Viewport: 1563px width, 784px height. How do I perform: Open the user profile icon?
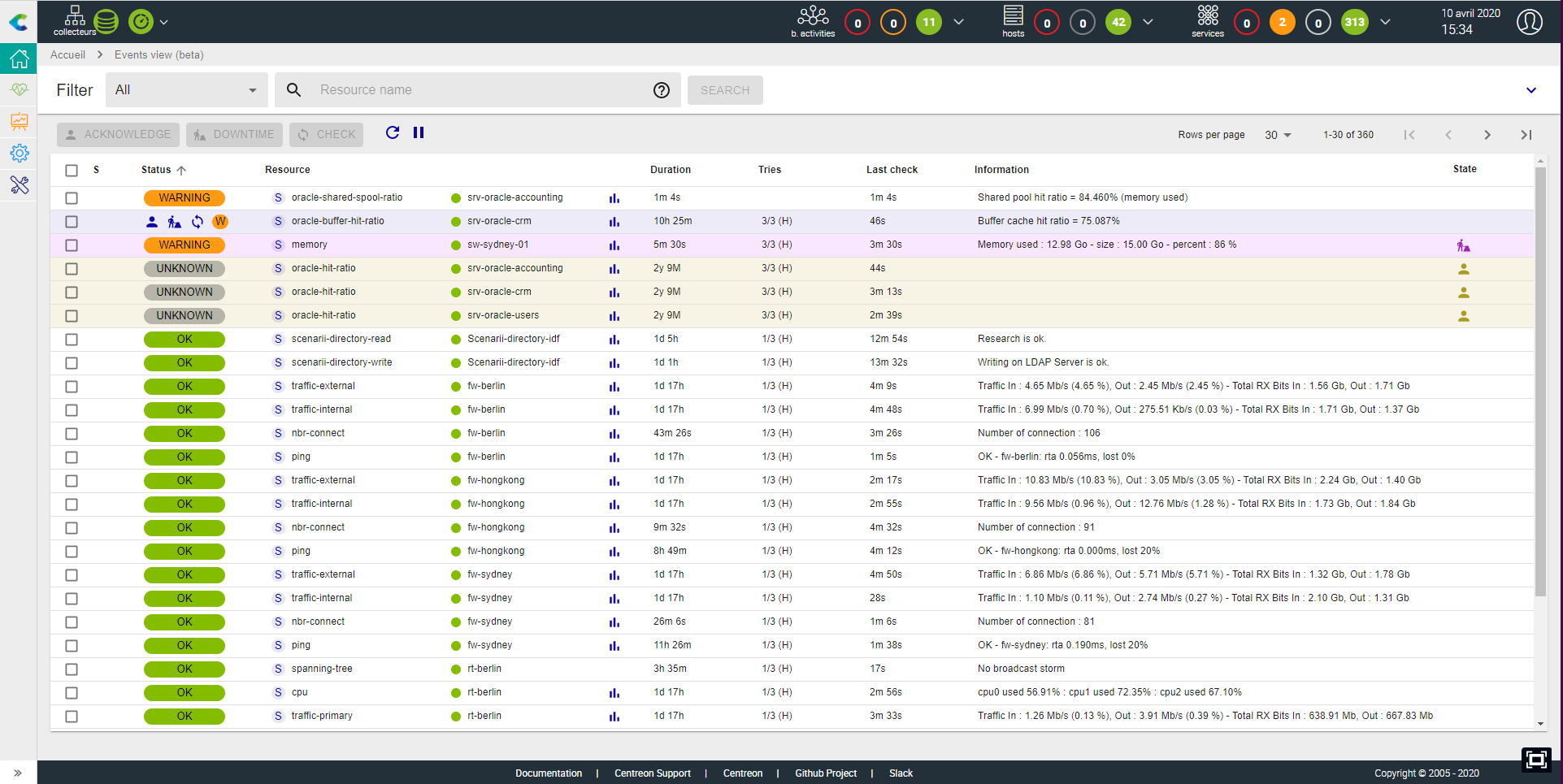coord(1530,22)
